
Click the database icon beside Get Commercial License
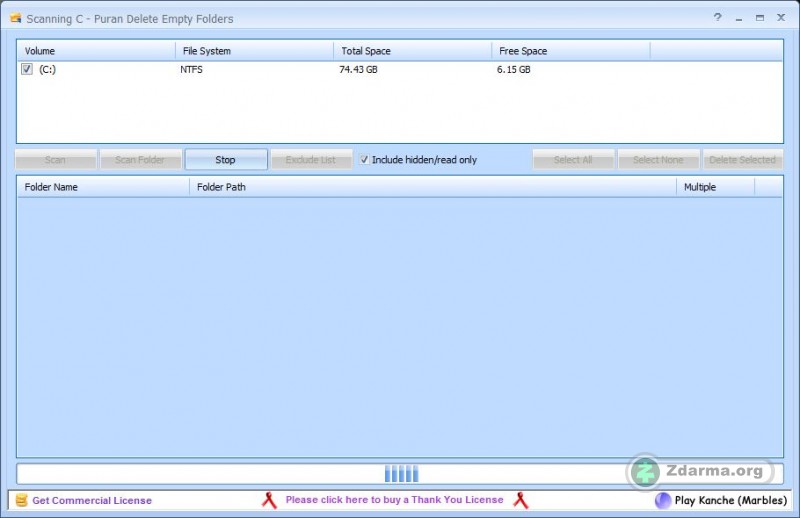click(21, 500)
